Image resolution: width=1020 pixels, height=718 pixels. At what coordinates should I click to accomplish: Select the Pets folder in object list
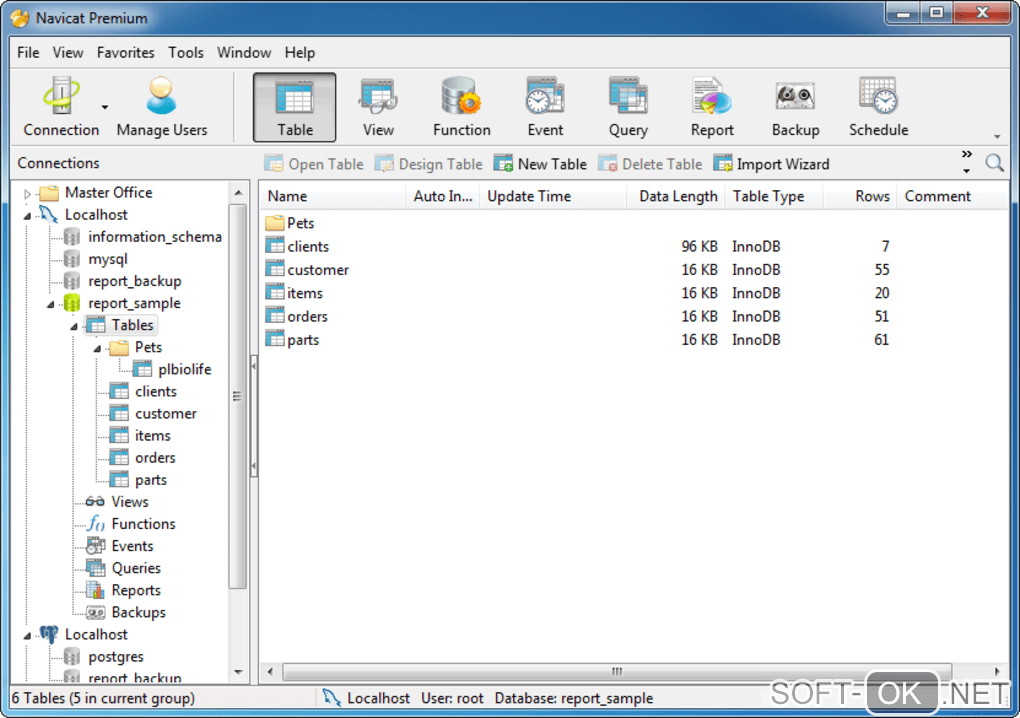pos(300,223)
